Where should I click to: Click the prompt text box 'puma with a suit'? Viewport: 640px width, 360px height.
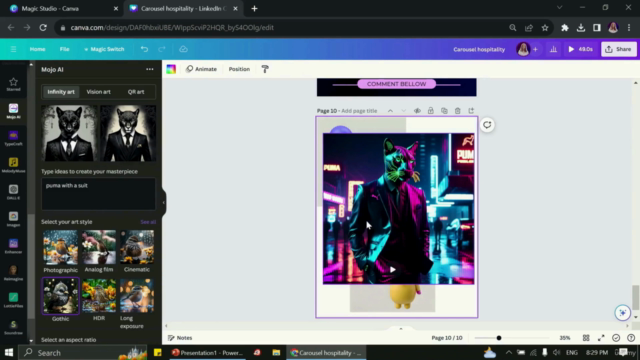98,194
